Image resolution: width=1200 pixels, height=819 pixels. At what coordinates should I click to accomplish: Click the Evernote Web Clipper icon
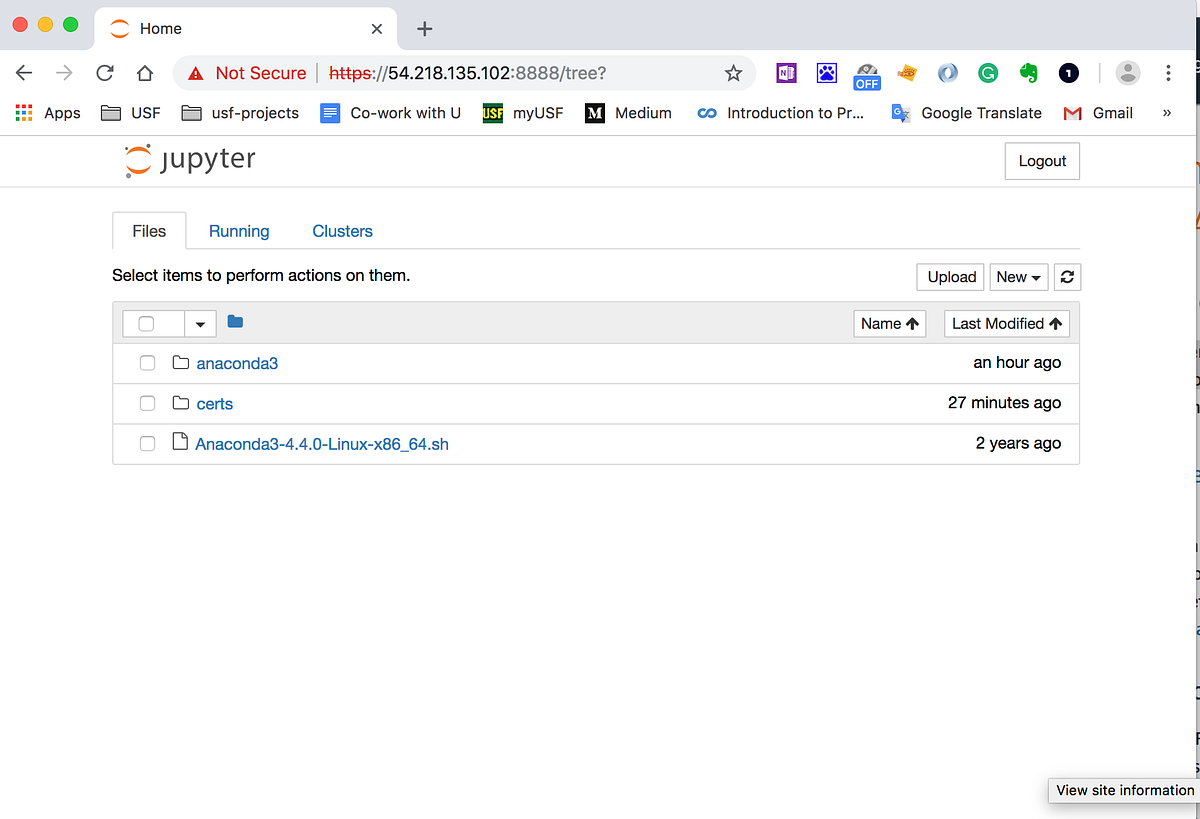coord(1028,73)
